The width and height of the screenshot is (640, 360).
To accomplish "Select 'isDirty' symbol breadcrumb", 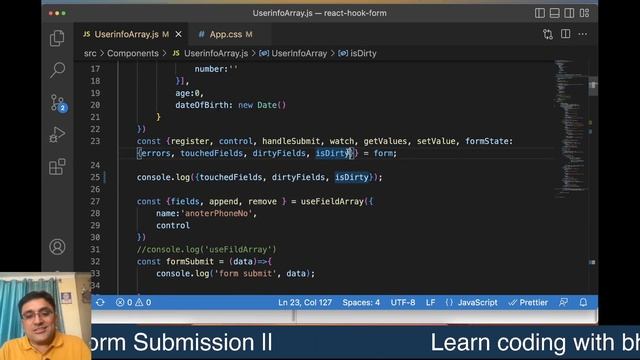I will click(363, 53).
